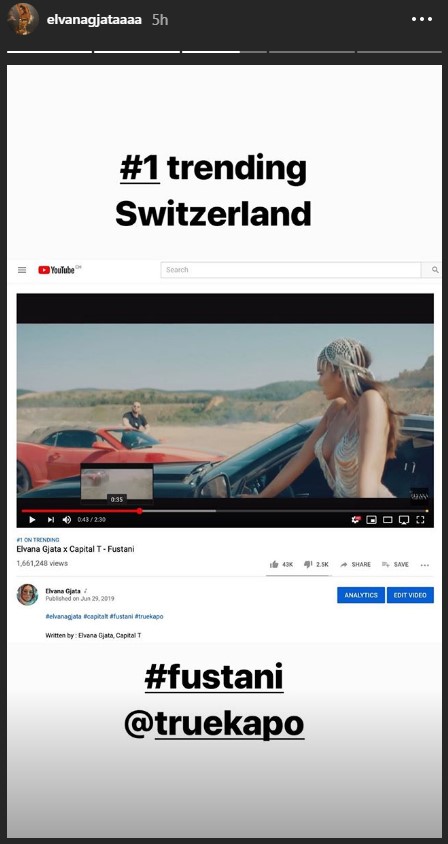Open the SHARE option

pos(355,565)
